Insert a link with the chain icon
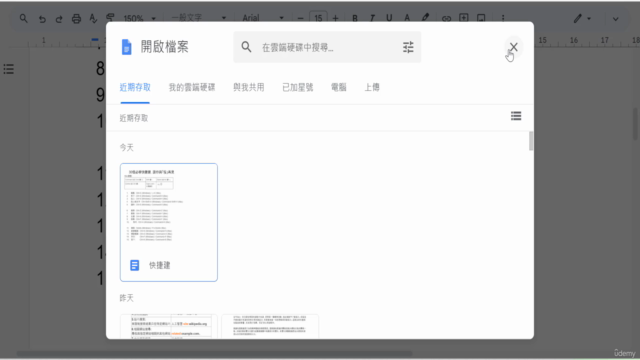Image resolution: width=640 pixels, height=360 pixels. [446, 18]
